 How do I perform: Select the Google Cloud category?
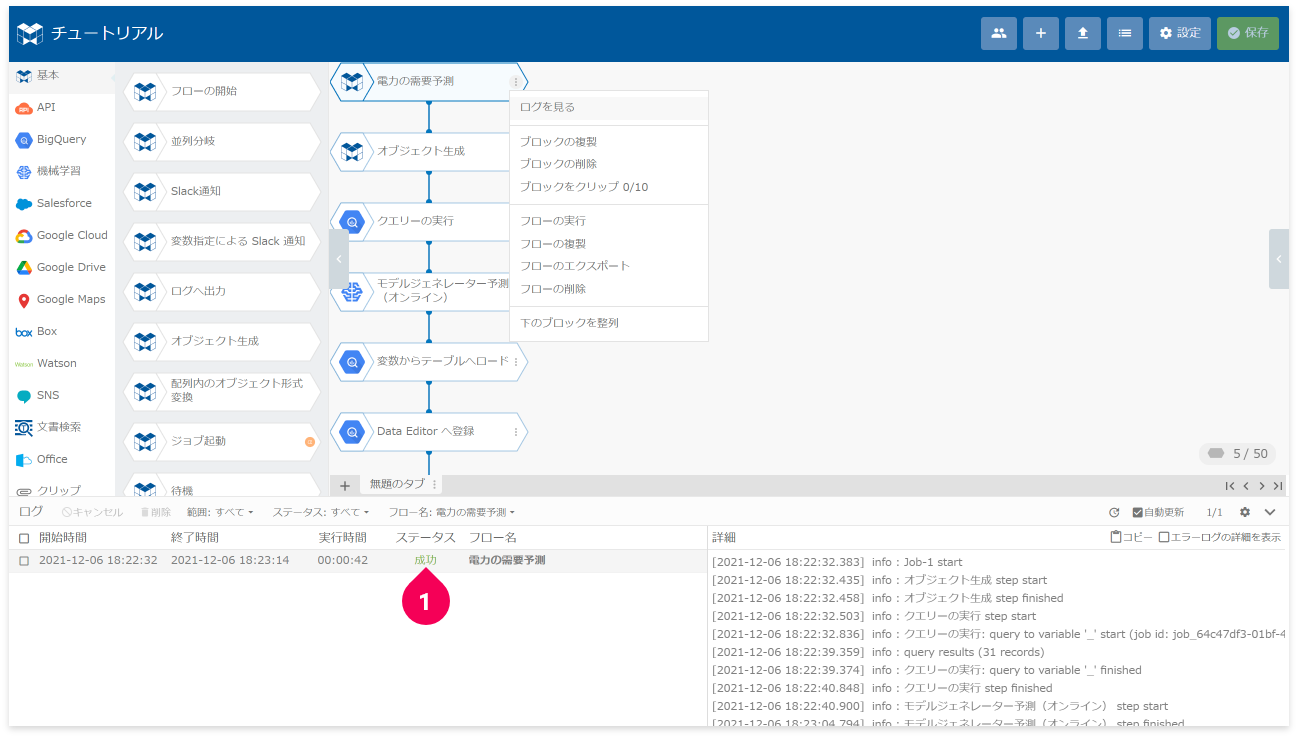[x=62, y=235]
